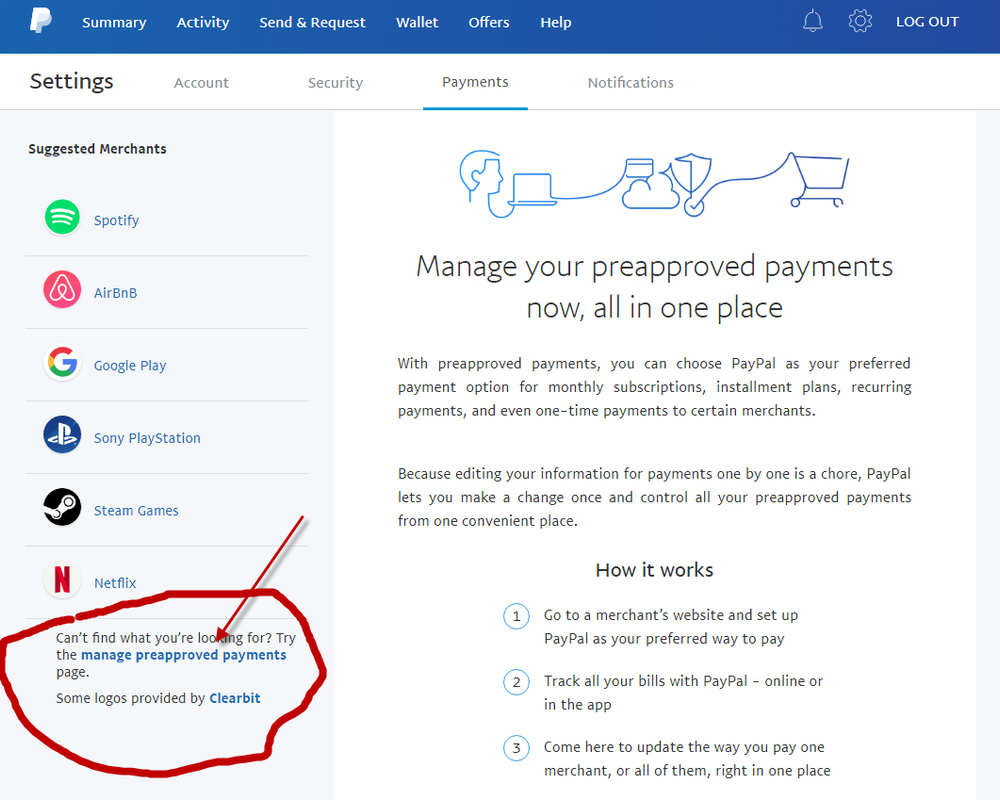Open the Offers menu item
1000x800 pixels.
click(489, 22)
